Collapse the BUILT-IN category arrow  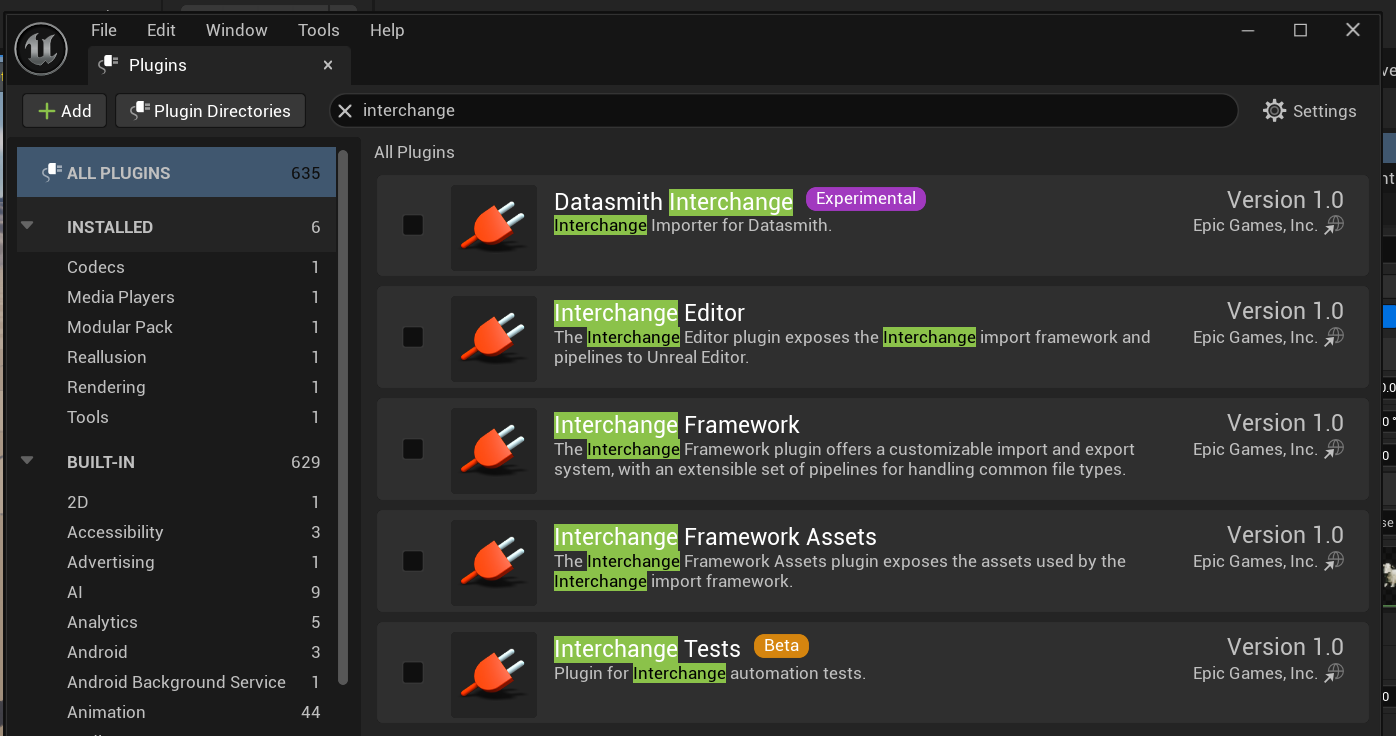click(27, 461)
